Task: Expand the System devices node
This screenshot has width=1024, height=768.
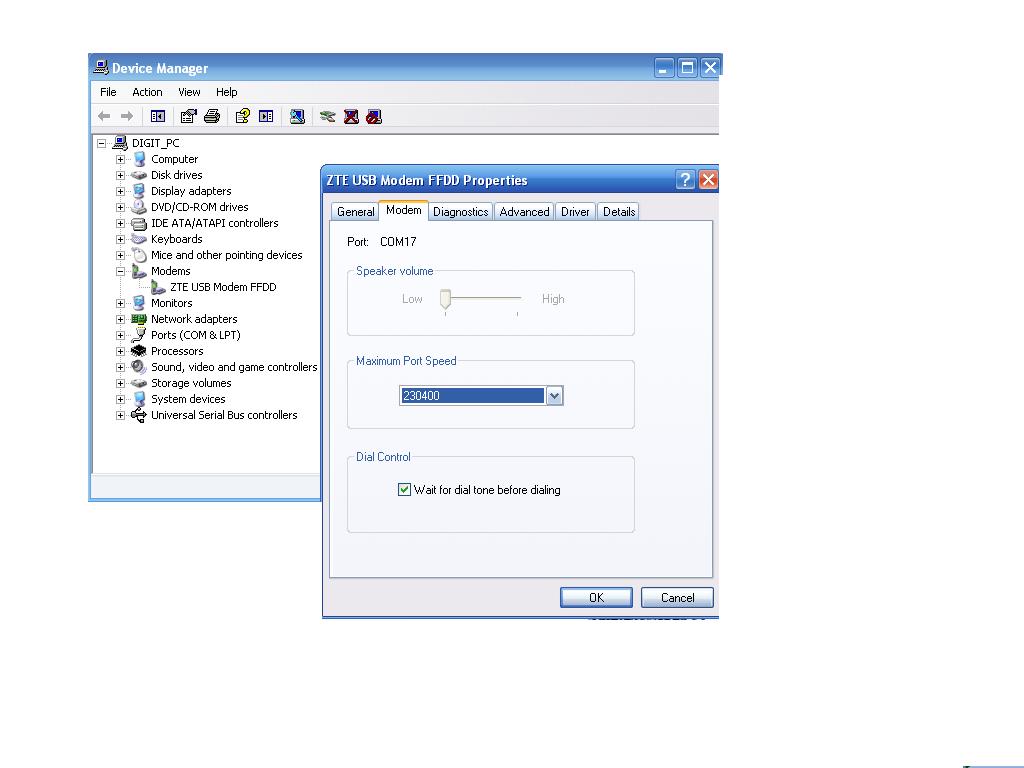Action: (120, 399)
